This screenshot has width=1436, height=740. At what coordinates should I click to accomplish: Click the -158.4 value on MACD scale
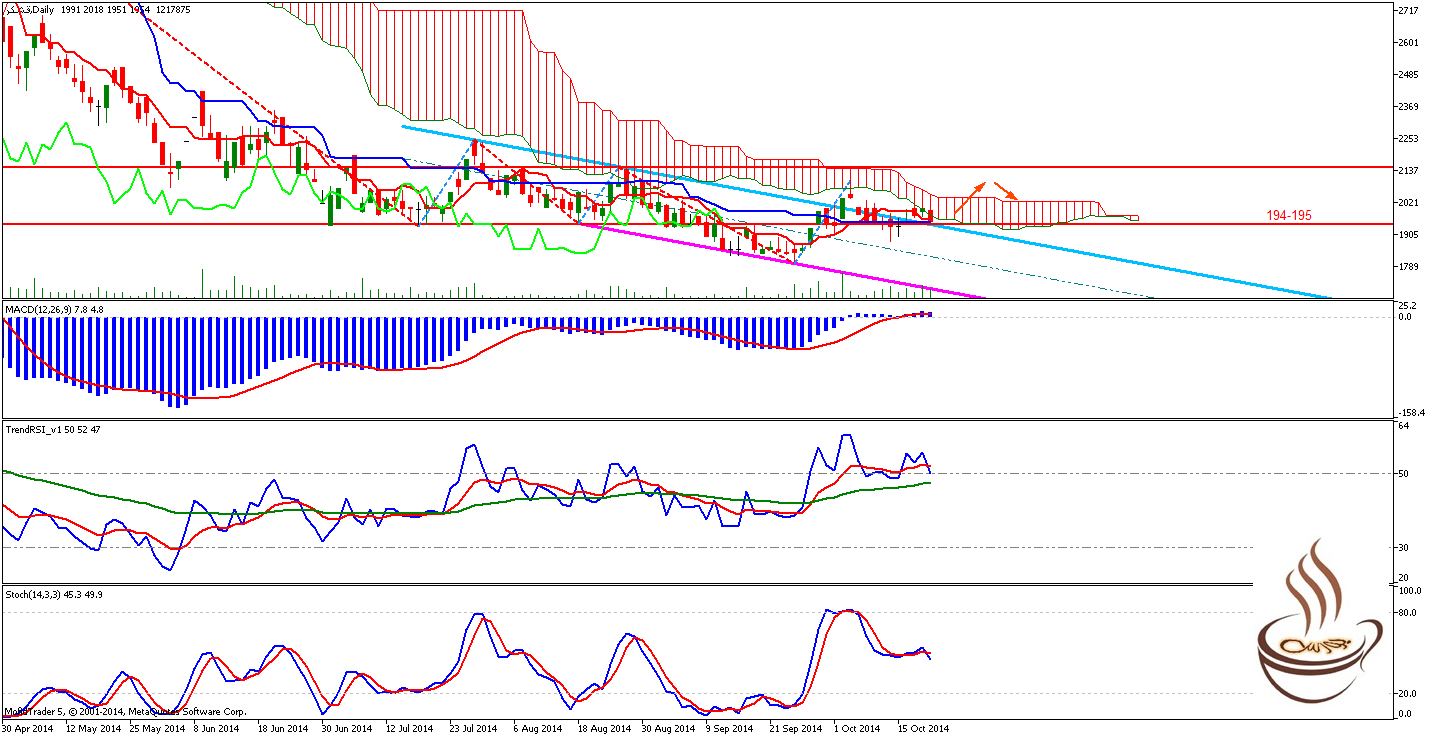point(1412,412)
